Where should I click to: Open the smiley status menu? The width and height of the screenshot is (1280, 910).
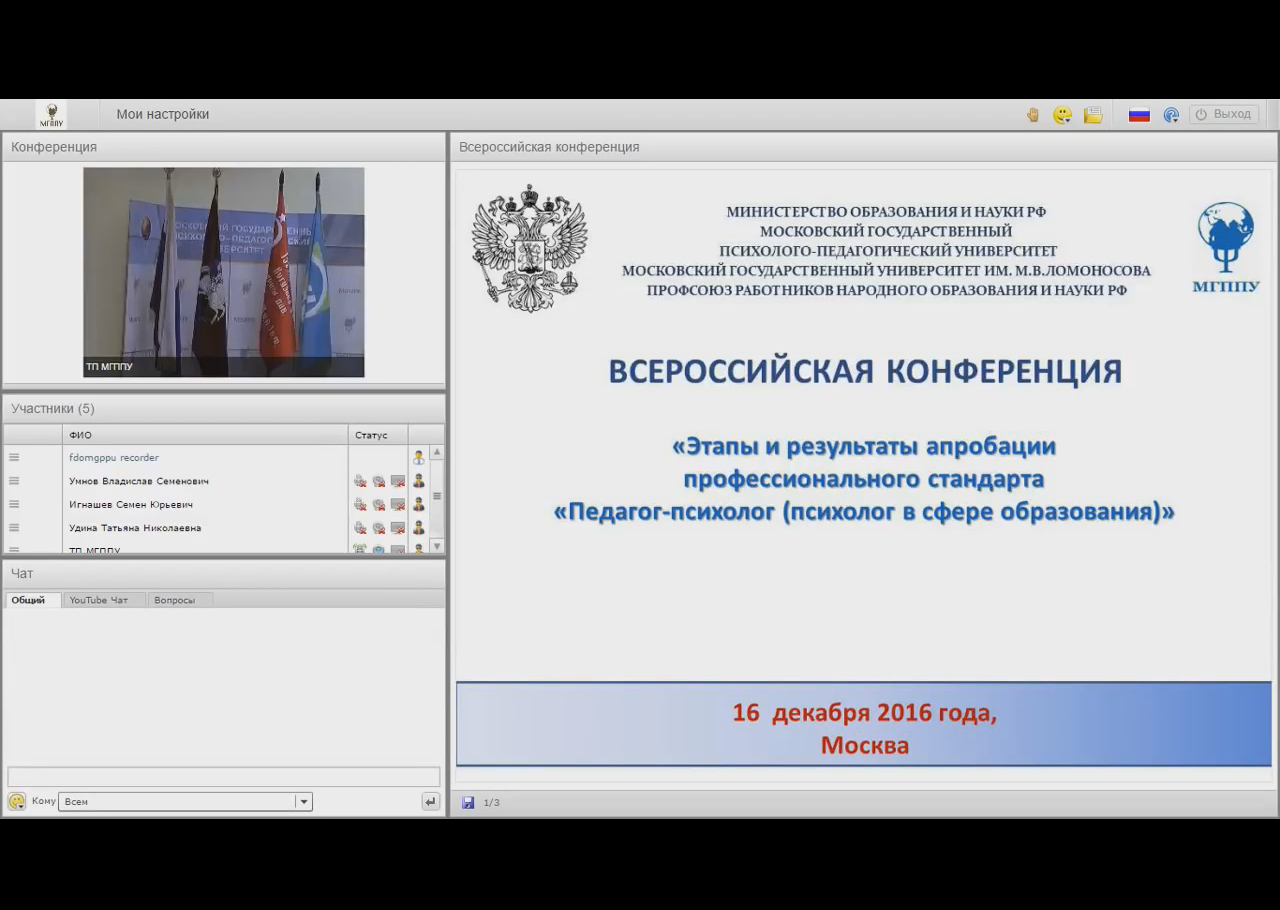coord(1062,115)
